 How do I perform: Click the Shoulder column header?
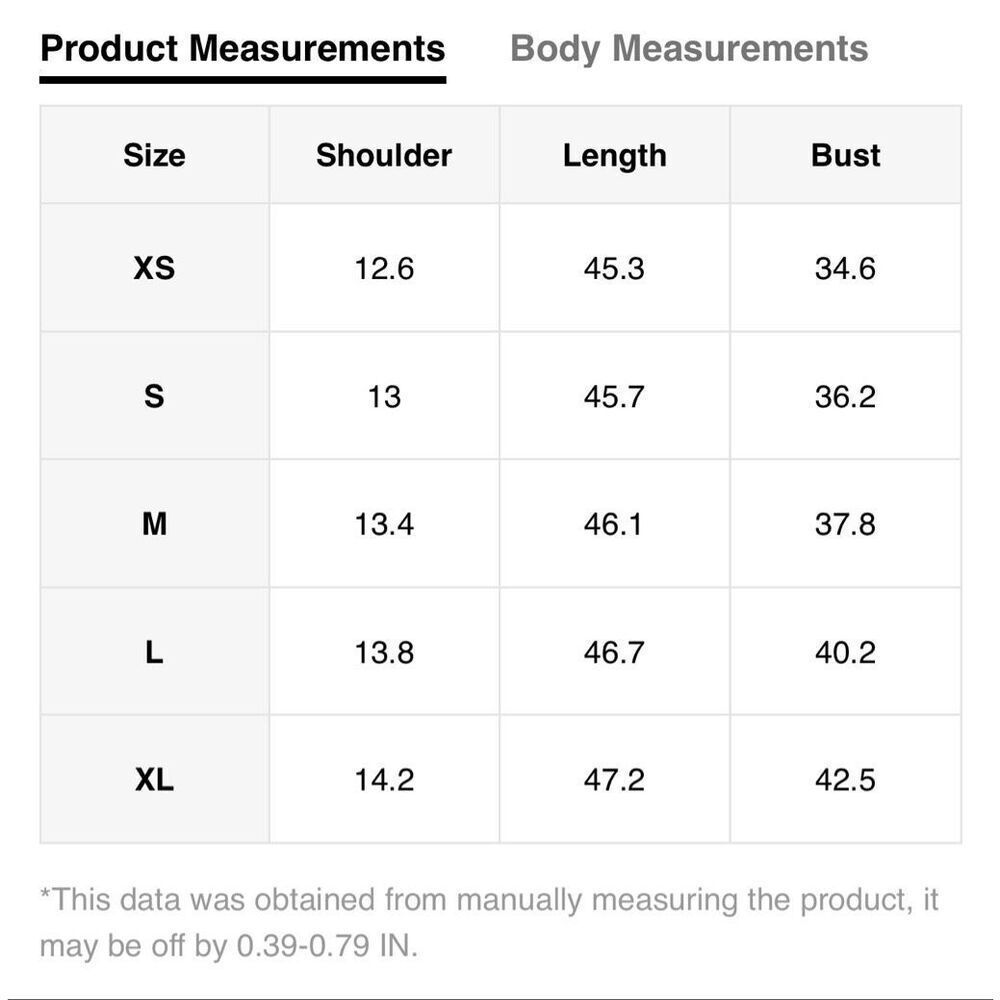[384, 155]
